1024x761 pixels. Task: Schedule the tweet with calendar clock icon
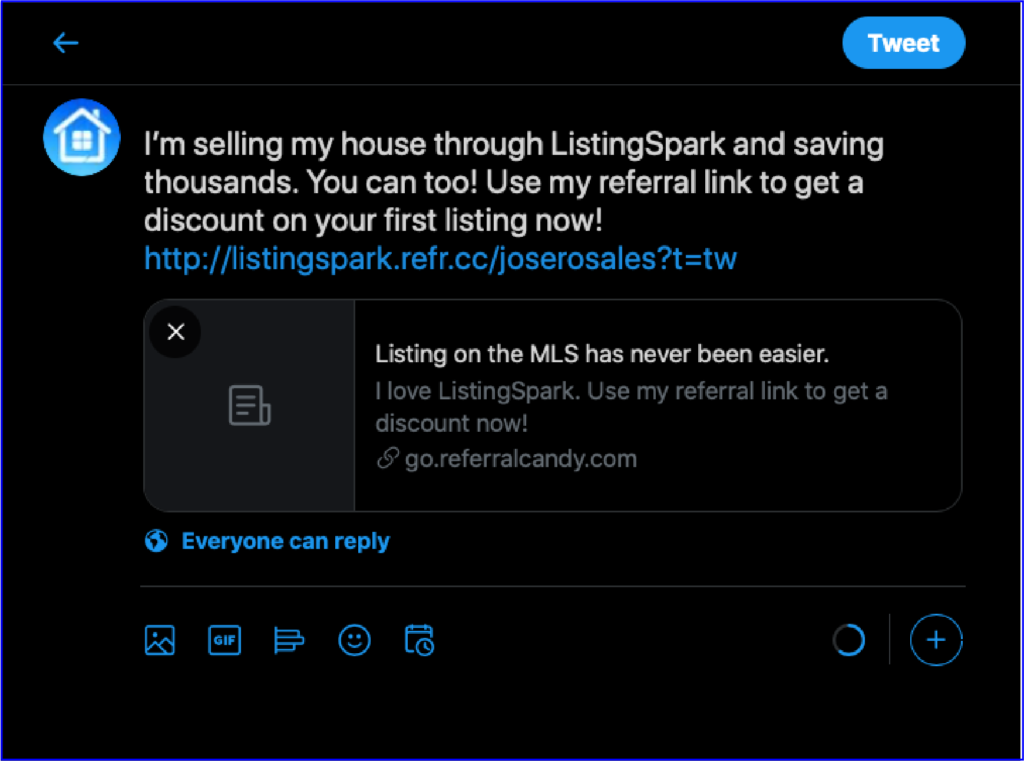pyautogui.click(x=419, y=640)
